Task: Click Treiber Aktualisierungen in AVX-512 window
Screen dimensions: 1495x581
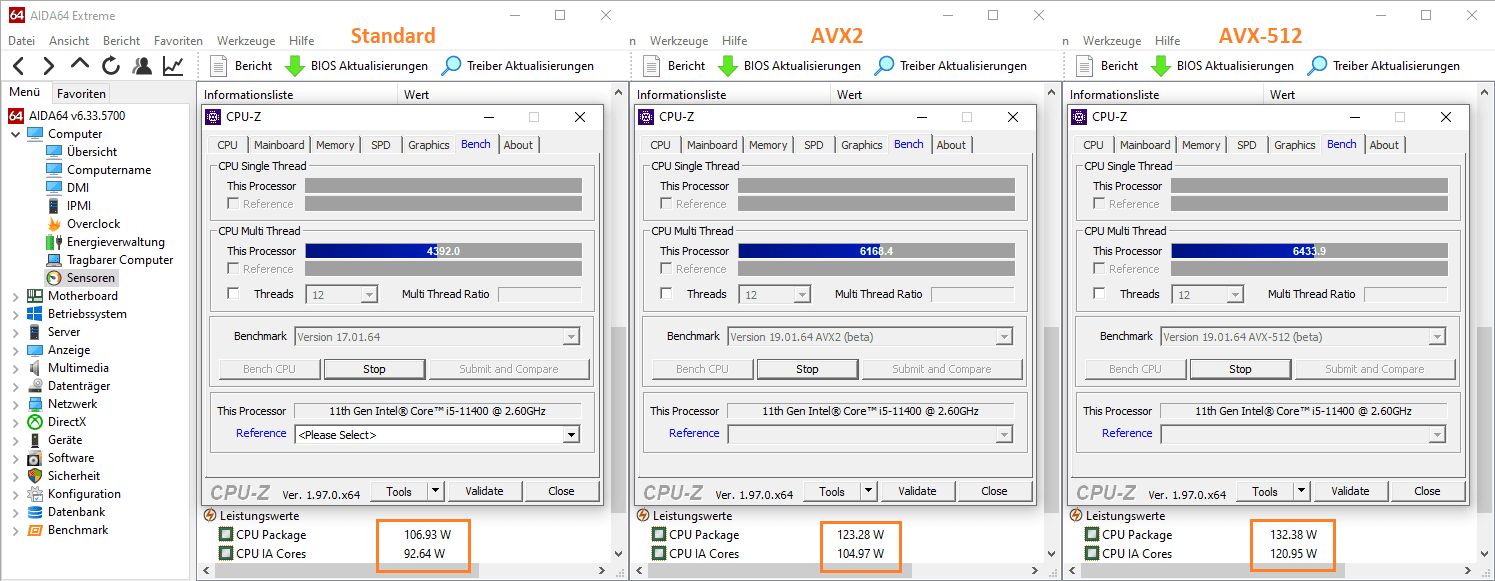Action: (1384, 66)
